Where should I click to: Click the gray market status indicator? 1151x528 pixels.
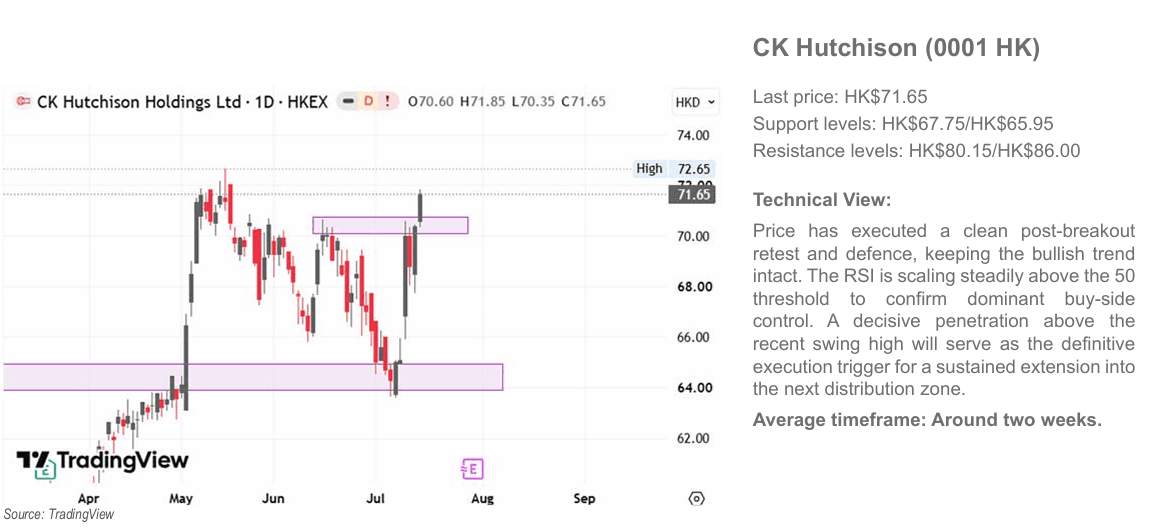(349, 101)
